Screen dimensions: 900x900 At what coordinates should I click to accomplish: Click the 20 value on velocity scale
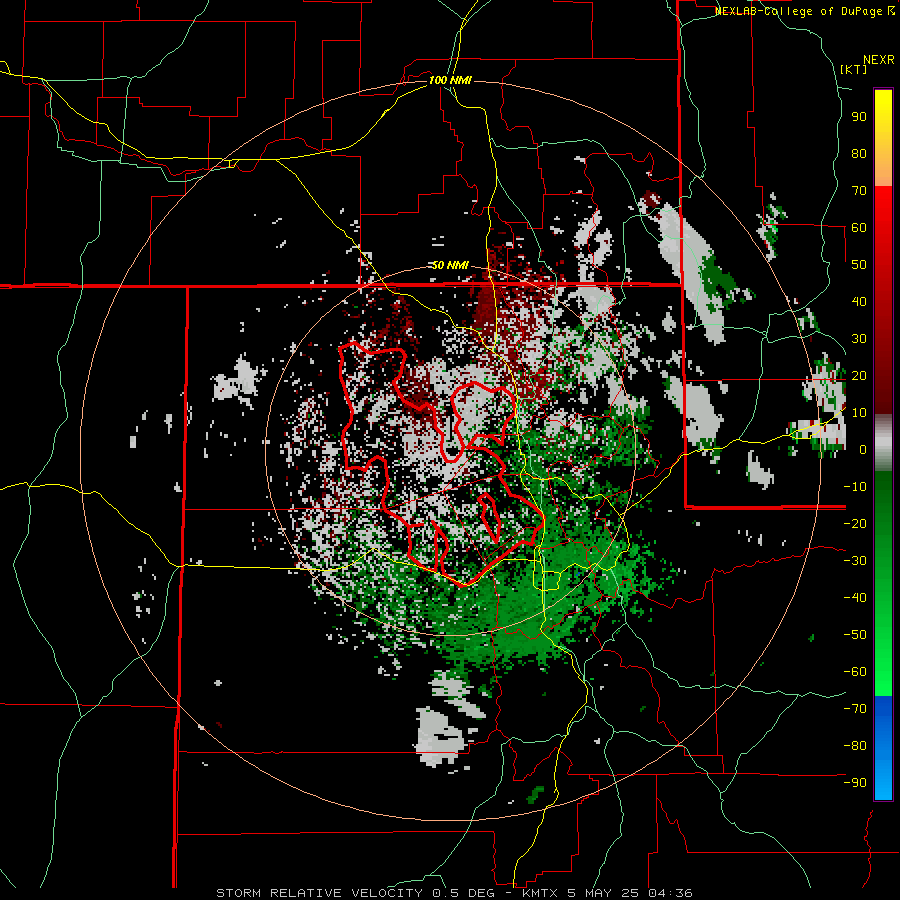[x=859, y=375]
